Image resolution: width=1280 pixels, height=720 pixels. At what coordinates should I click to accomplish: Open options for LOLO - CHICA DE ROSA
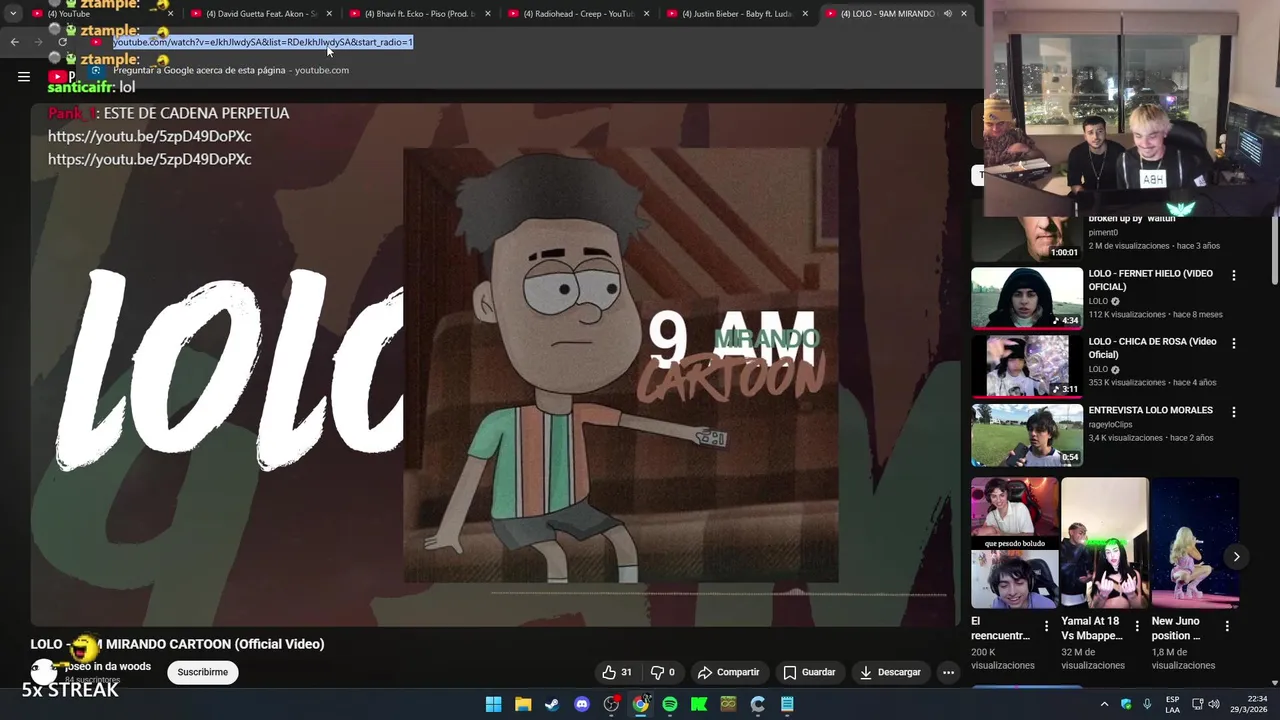1233,343
